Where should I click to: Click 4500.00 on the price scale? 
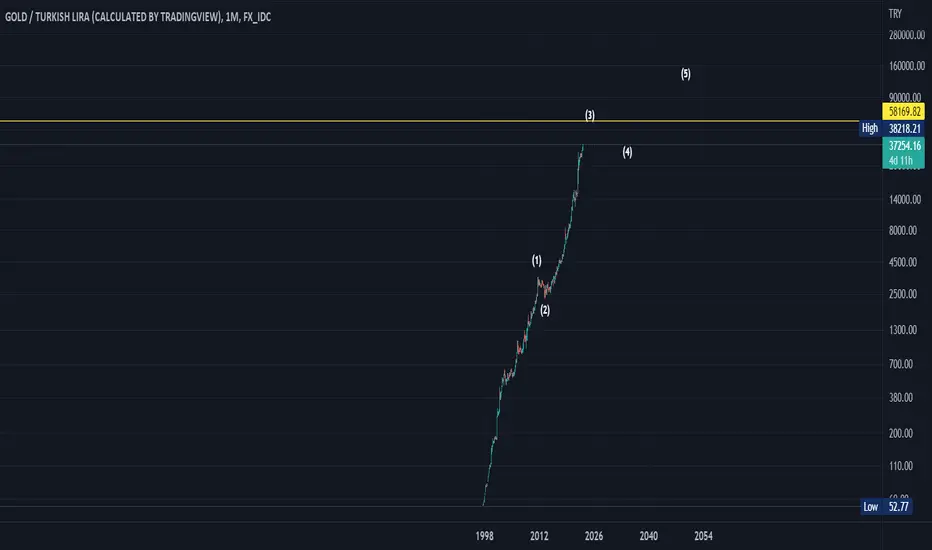pos(903,262)
